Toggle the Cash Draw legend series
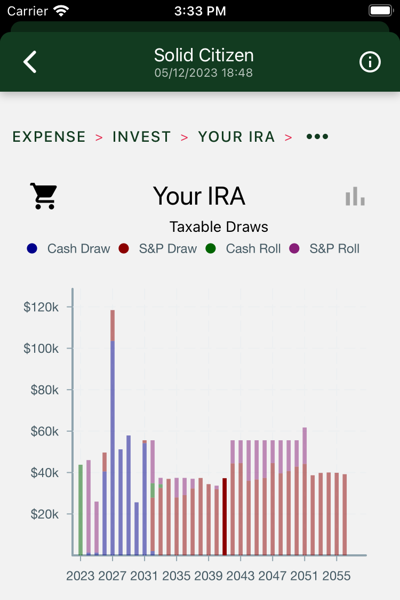This screenshot has height=600, width=400. click(69, 249)
